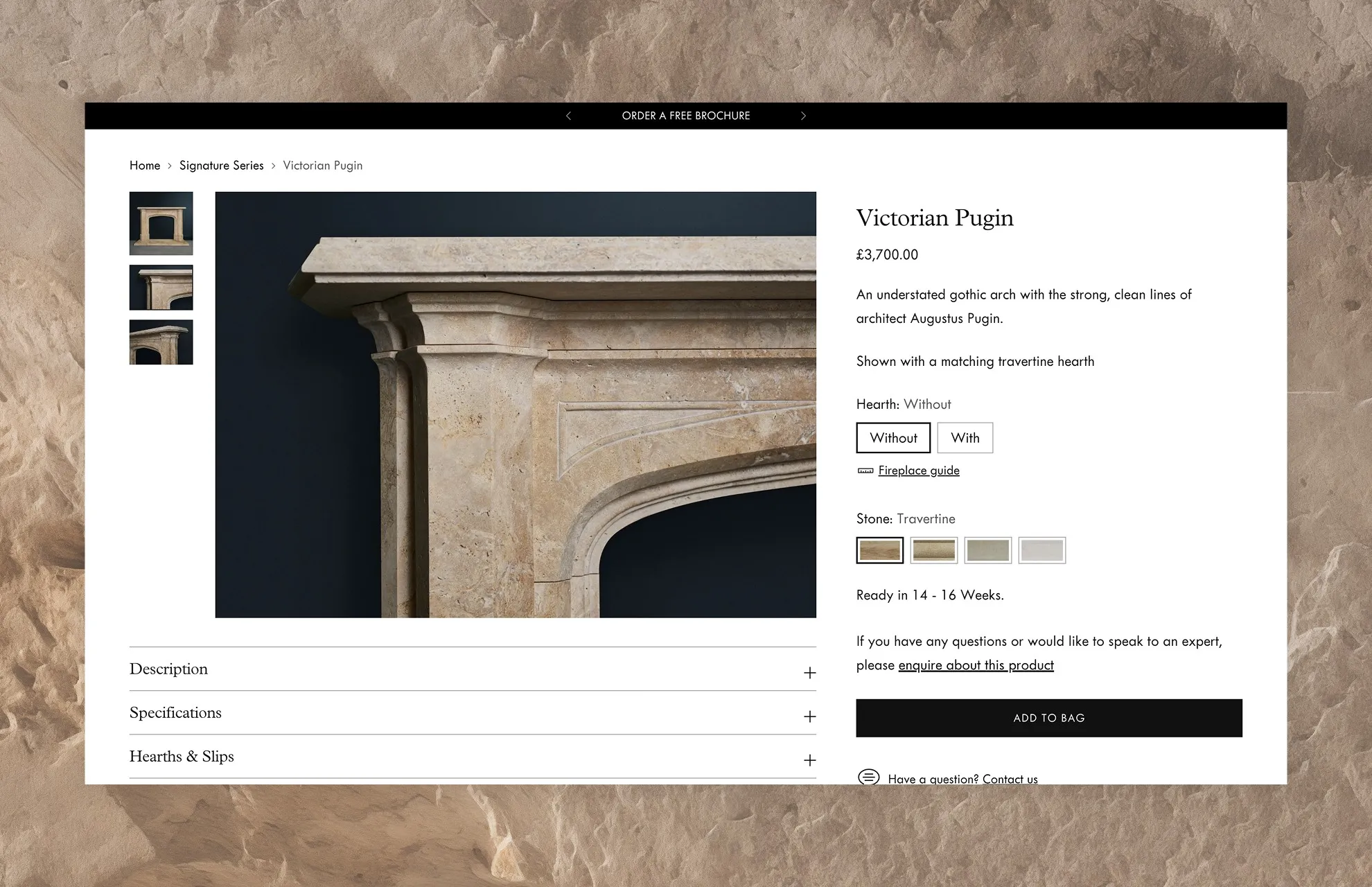Choose the fourth white stone swatch
Screen dimensions: 1372x887
pyautogui.click(x=1041, y=550)
